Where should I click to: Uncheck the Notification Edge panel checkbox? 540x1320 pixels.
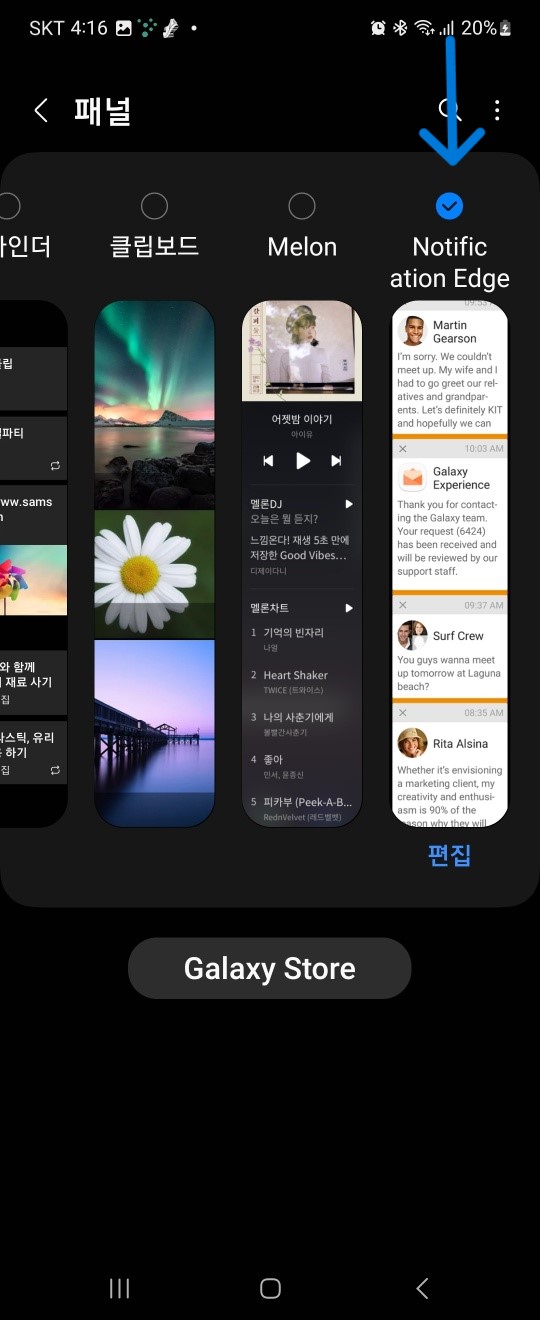pyautogui.click(x=450, y=206)
